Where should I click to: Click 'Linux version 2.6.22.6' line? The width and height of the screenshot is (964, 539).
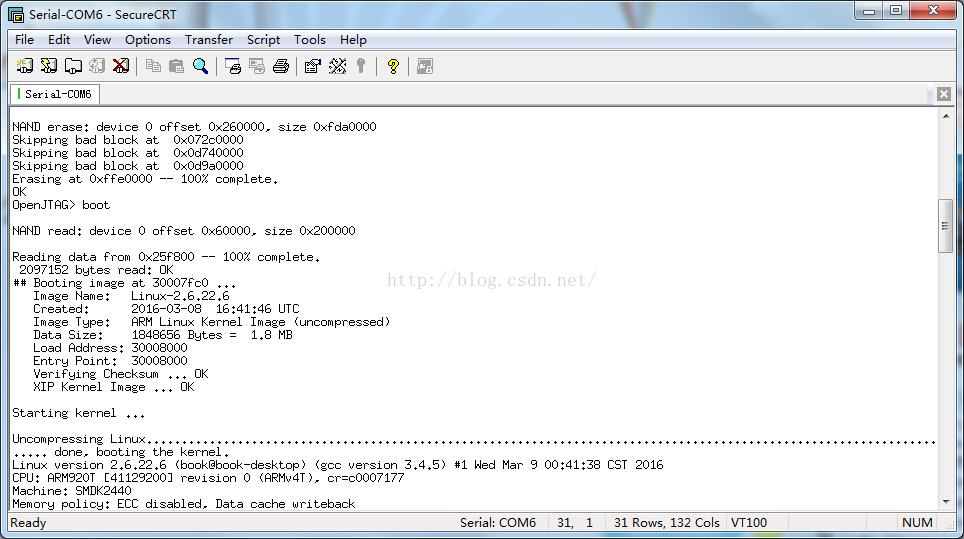(338, 465)
